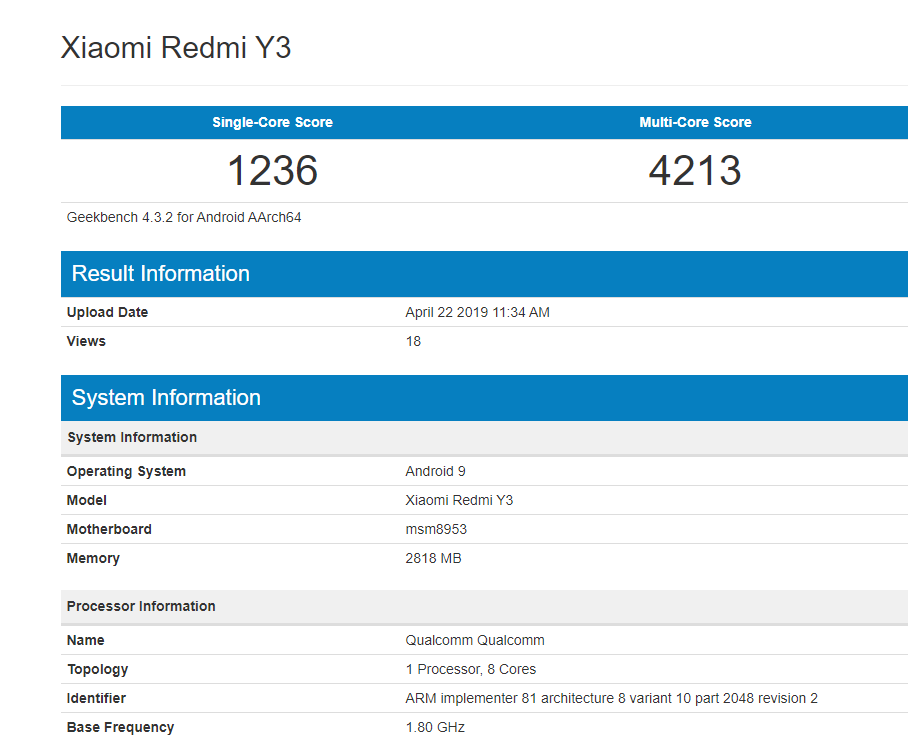Click the 1 Processor, 8 Cores value
This screenshot has width=921, height=750.
[471, 670]
